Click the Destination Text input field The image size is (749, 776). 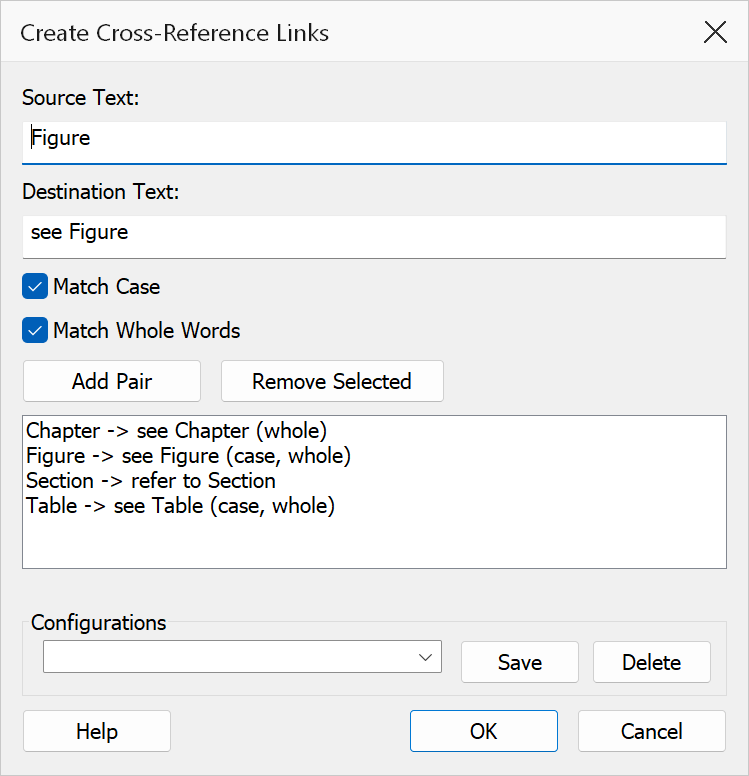(x=374, y=237)
